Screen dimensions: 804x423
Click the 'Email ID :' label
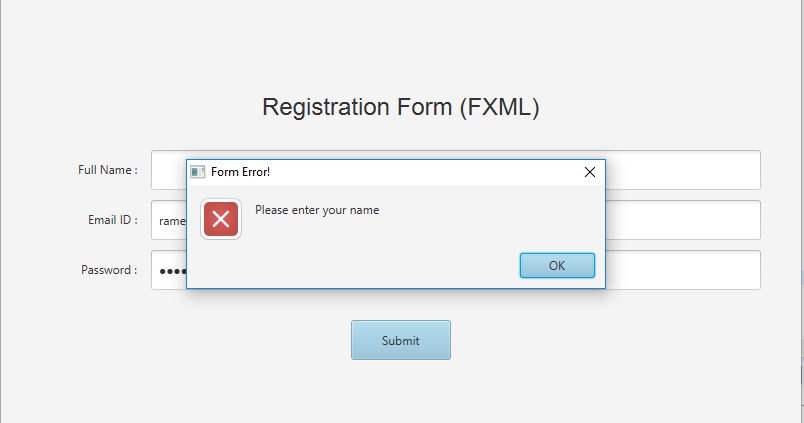112,220
